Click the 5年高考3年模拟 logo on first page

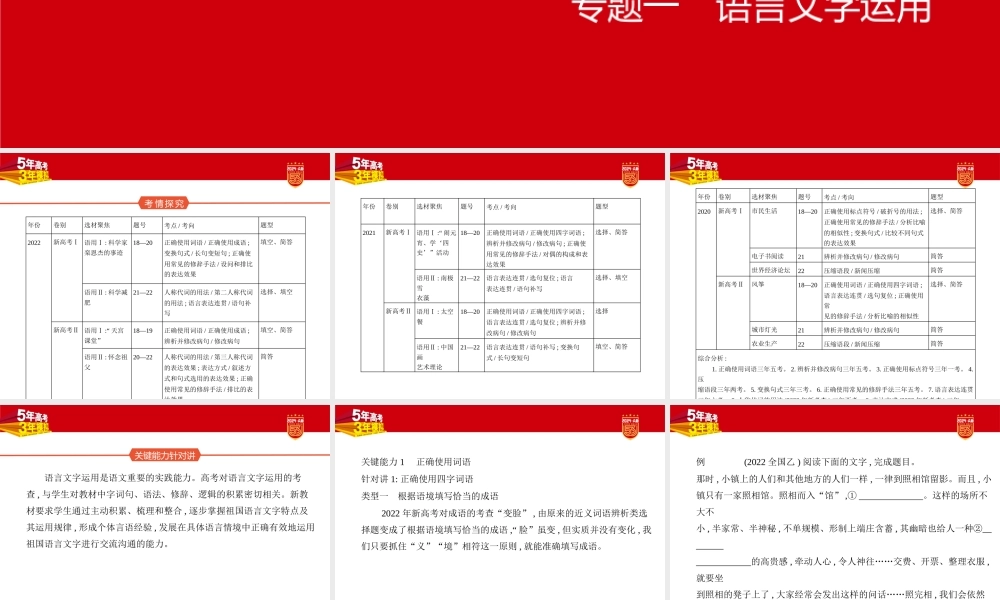pyautogui.click(x=30, y=170)
